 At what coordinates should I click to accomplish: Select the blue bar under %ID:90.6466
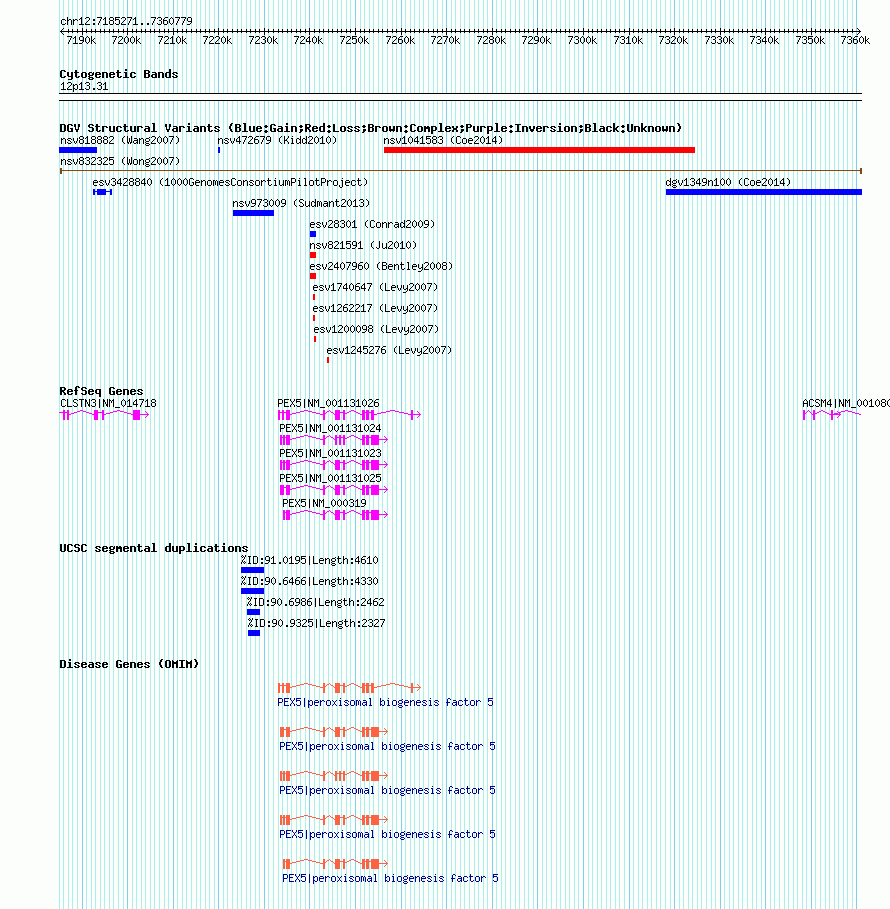[252, 591]
